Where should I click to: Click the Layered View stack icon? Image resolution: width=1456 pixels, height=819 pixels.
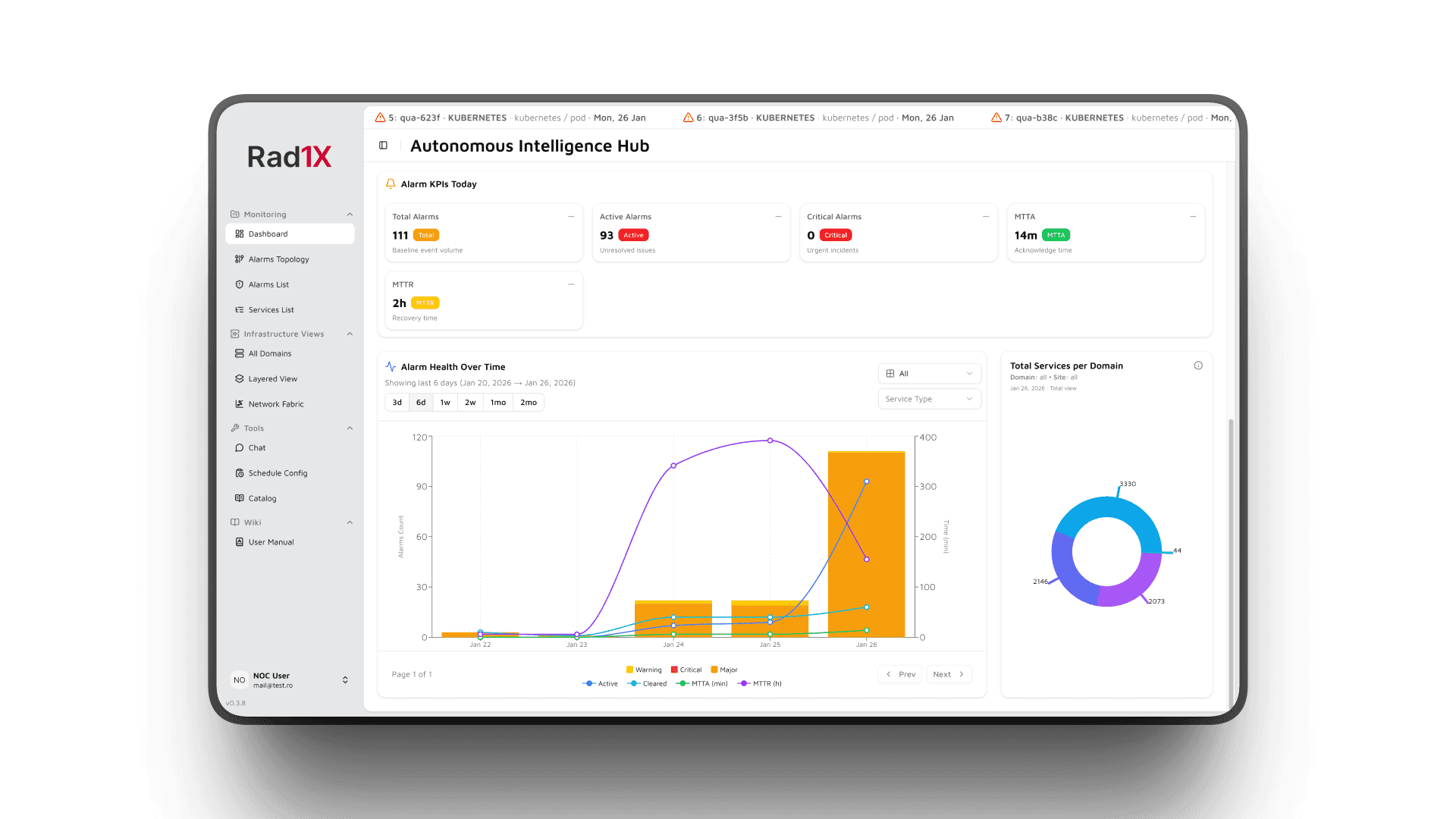click(x=240, y=378)
